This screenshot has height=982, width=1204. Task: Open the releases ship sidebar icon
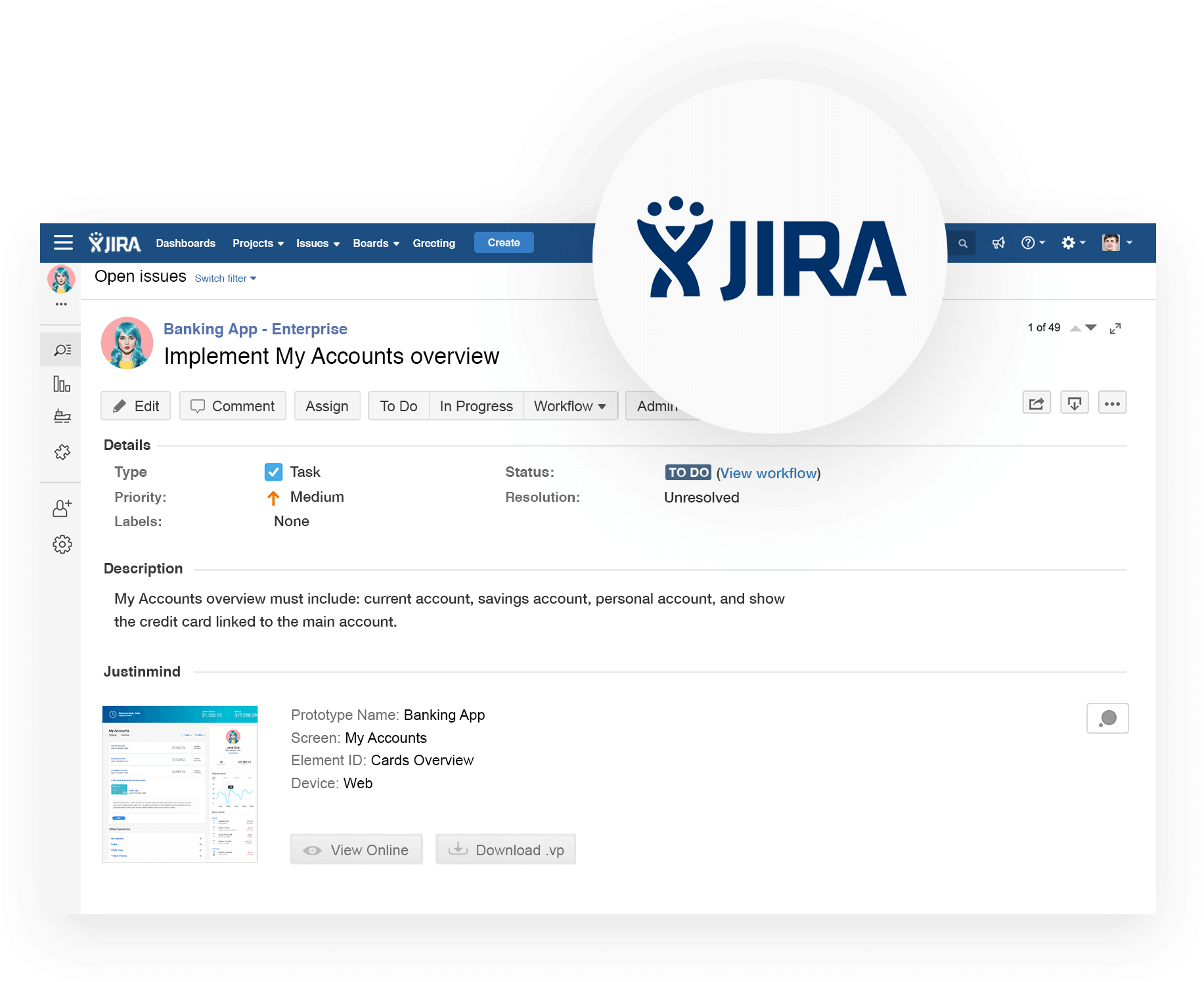[x=62, y=416]
